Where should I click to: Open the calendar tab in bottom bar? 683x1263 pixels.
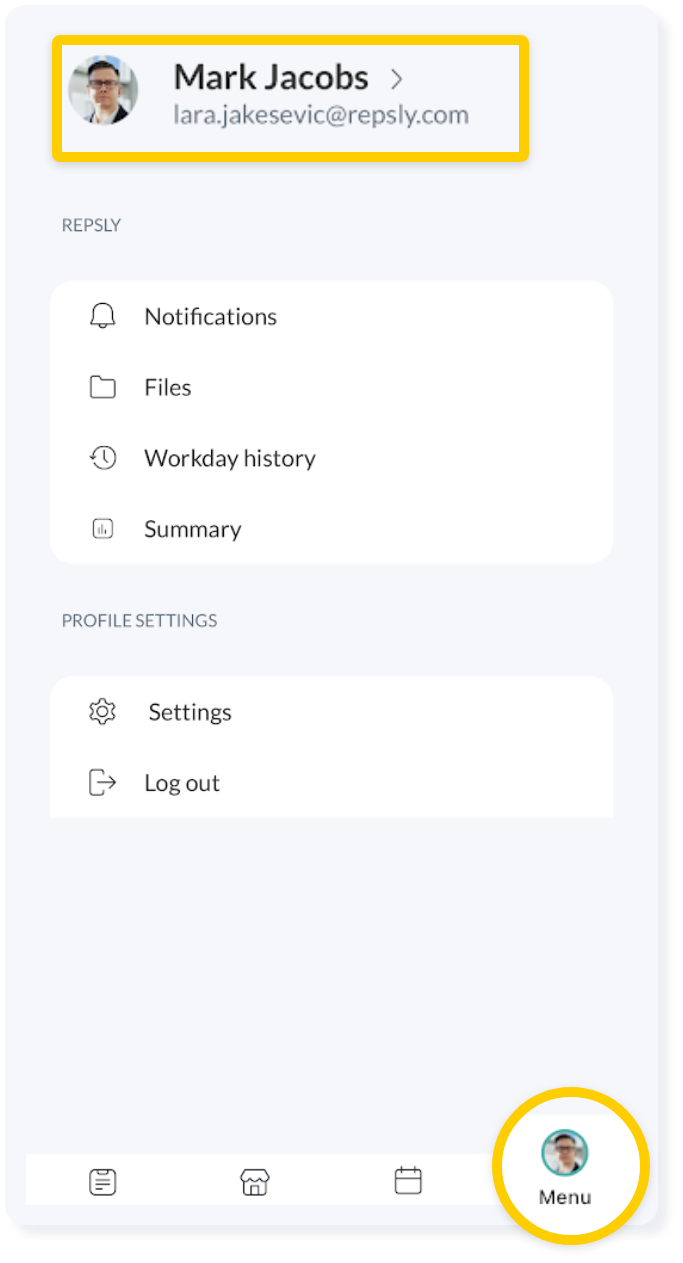[408, 1181]
